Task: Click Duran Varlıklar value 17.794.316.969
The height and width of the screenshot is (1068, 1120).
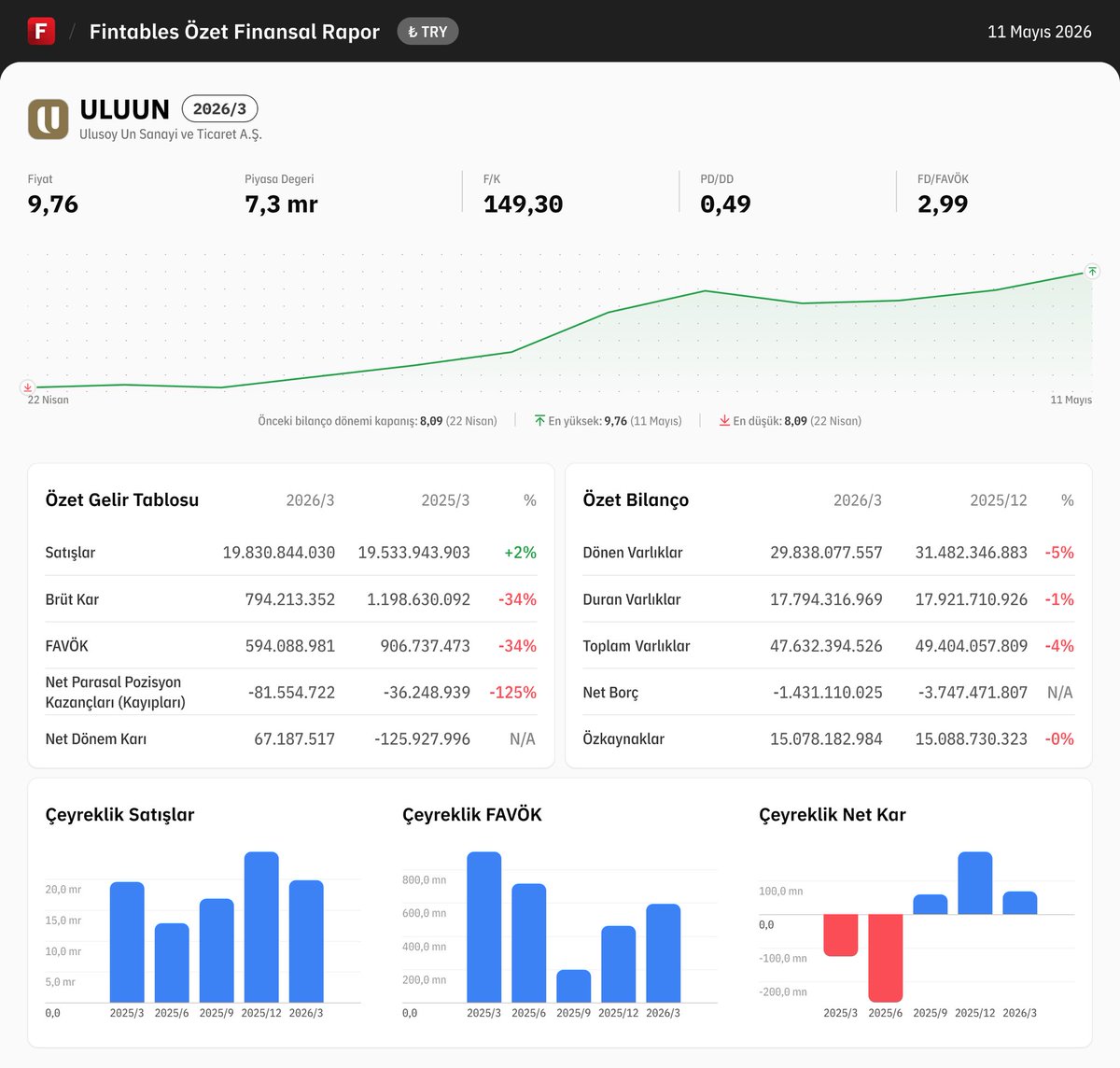Action: 826,599
